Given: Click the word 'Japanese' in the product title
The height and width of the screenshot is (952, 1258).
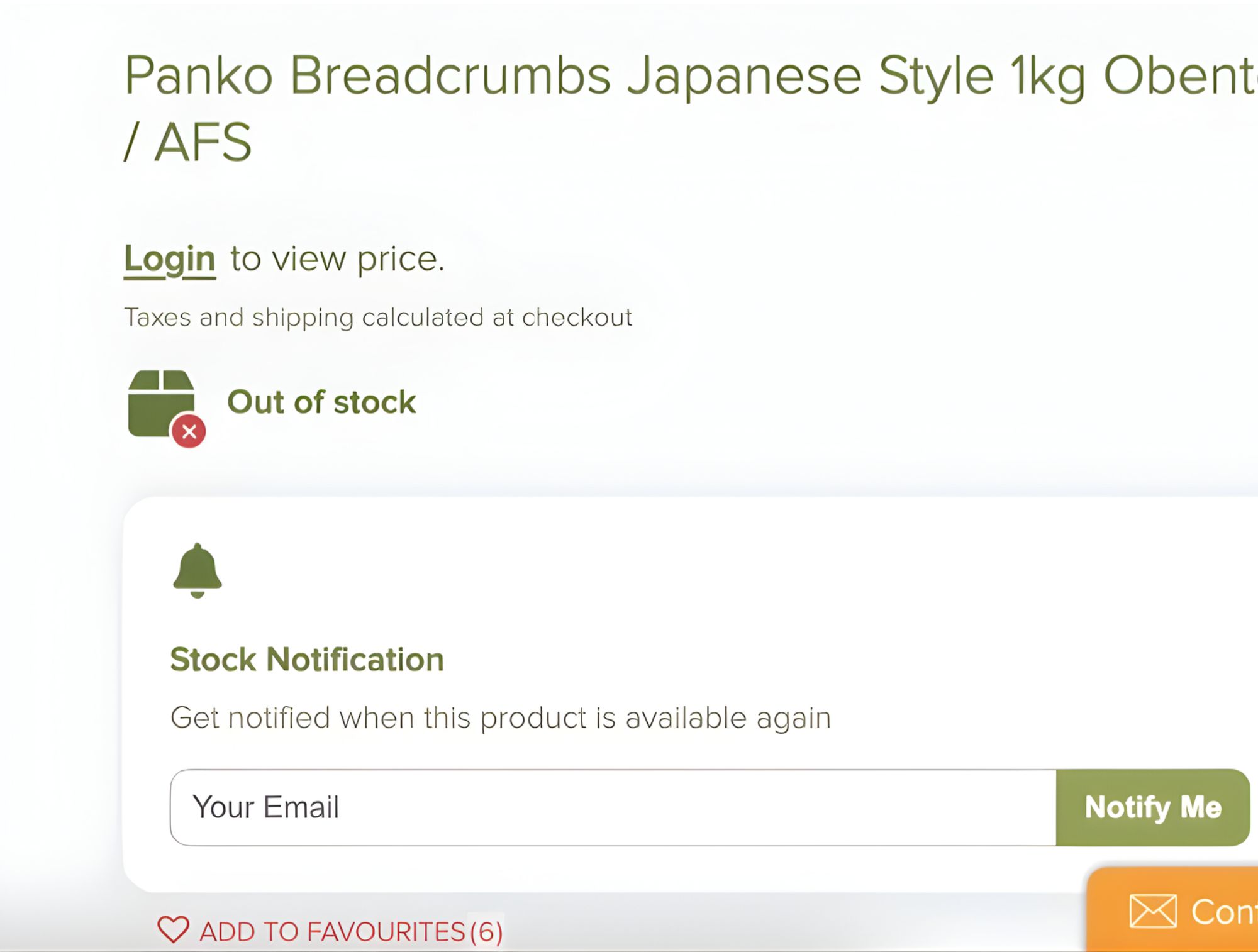Looking at the screenshot, I should [744, 77].
